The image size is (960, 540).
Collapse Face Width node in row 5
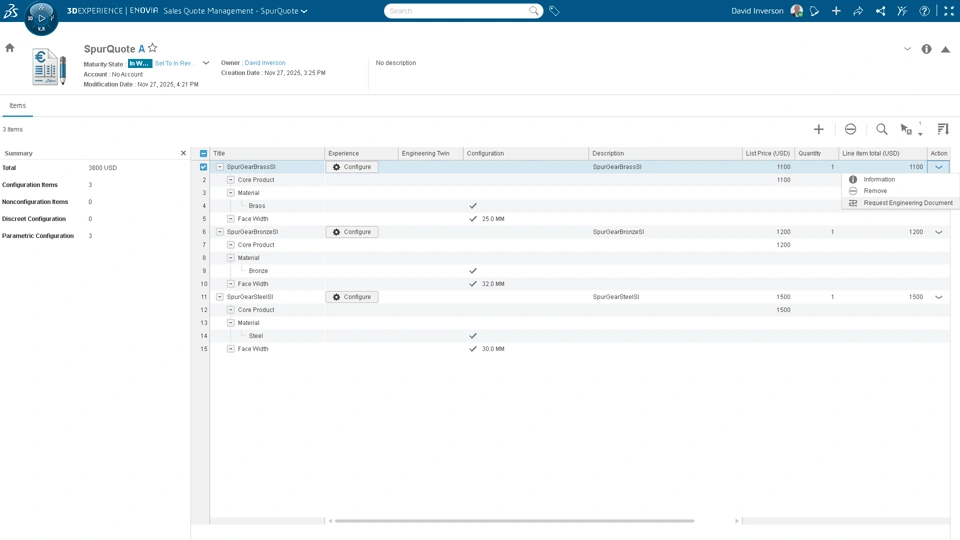click(x=231, y=219)
